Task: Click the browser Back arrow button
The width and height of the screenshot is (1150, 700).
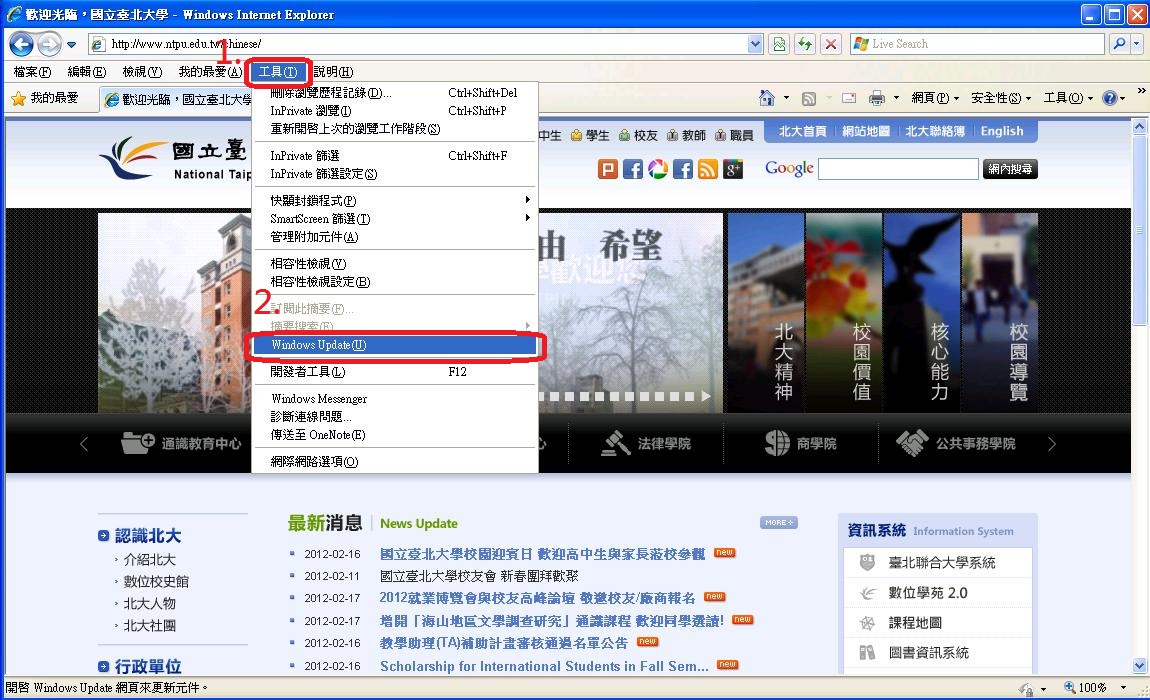Action: (x=21, y=45)
